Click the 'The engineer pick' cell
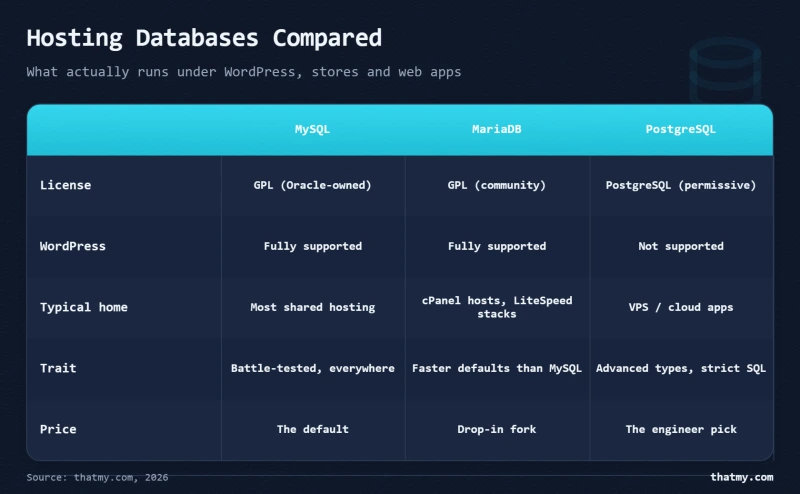 tap(681, 429)
